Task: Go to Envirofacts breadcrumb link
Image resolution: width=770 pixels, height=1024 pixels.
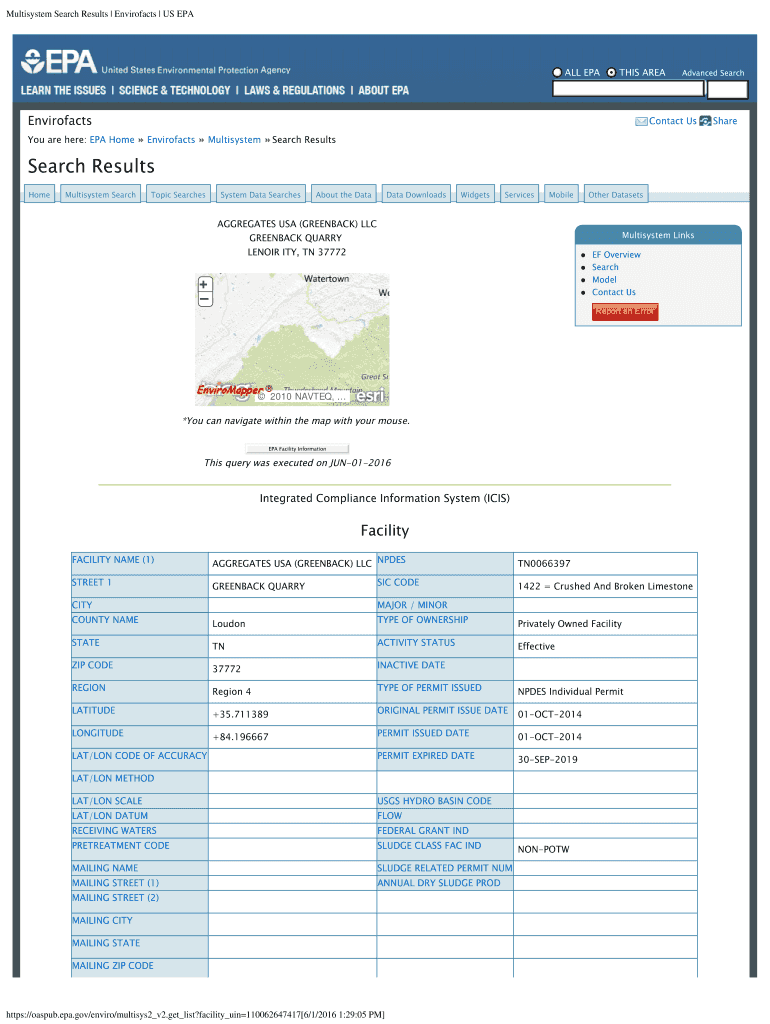Action: tap(171, 140)
